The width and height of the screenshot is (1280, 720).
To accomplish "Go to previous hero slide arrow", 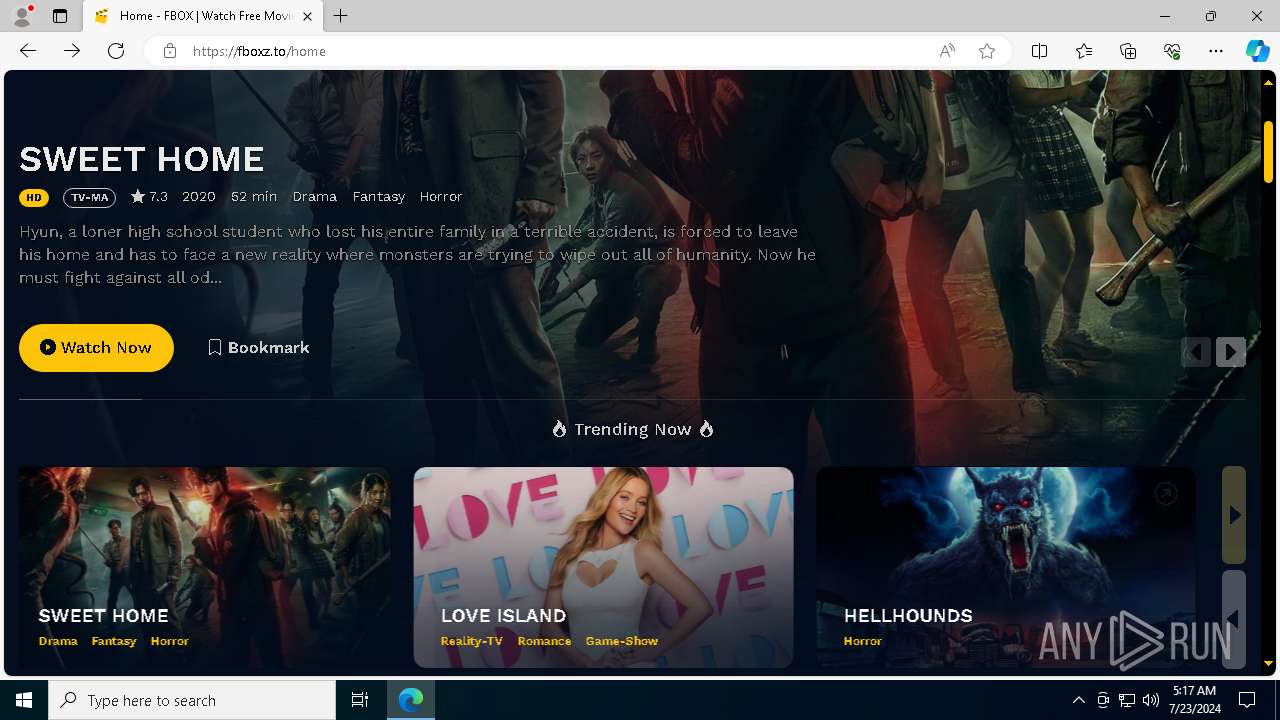I will 1196,352.
